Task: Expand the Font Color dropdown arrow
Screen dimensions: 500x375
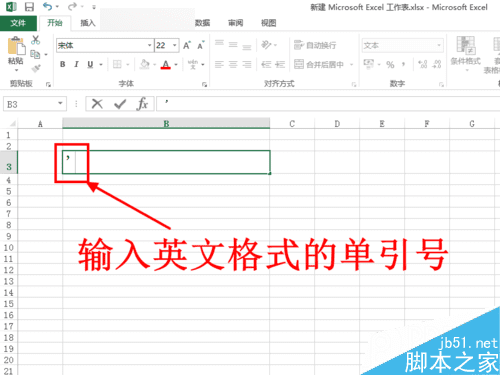Action: [x=176, y=64]
